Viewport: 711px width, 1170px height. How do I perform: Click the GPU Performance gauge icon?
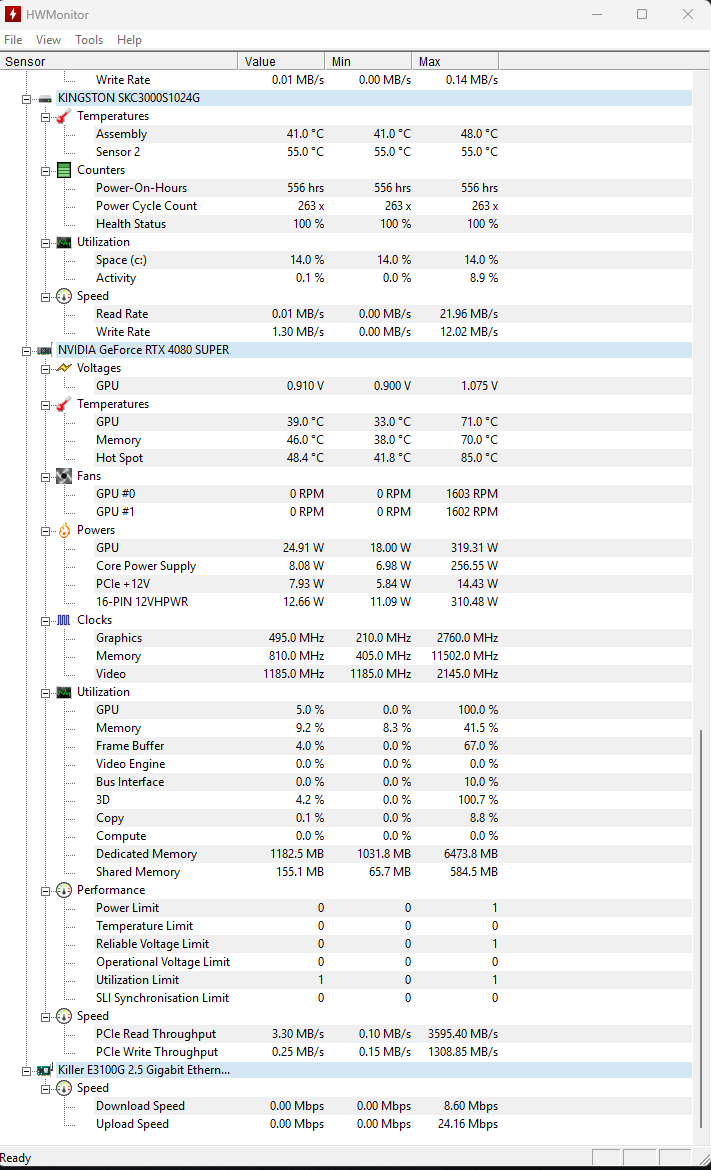(x=63, y=890)
